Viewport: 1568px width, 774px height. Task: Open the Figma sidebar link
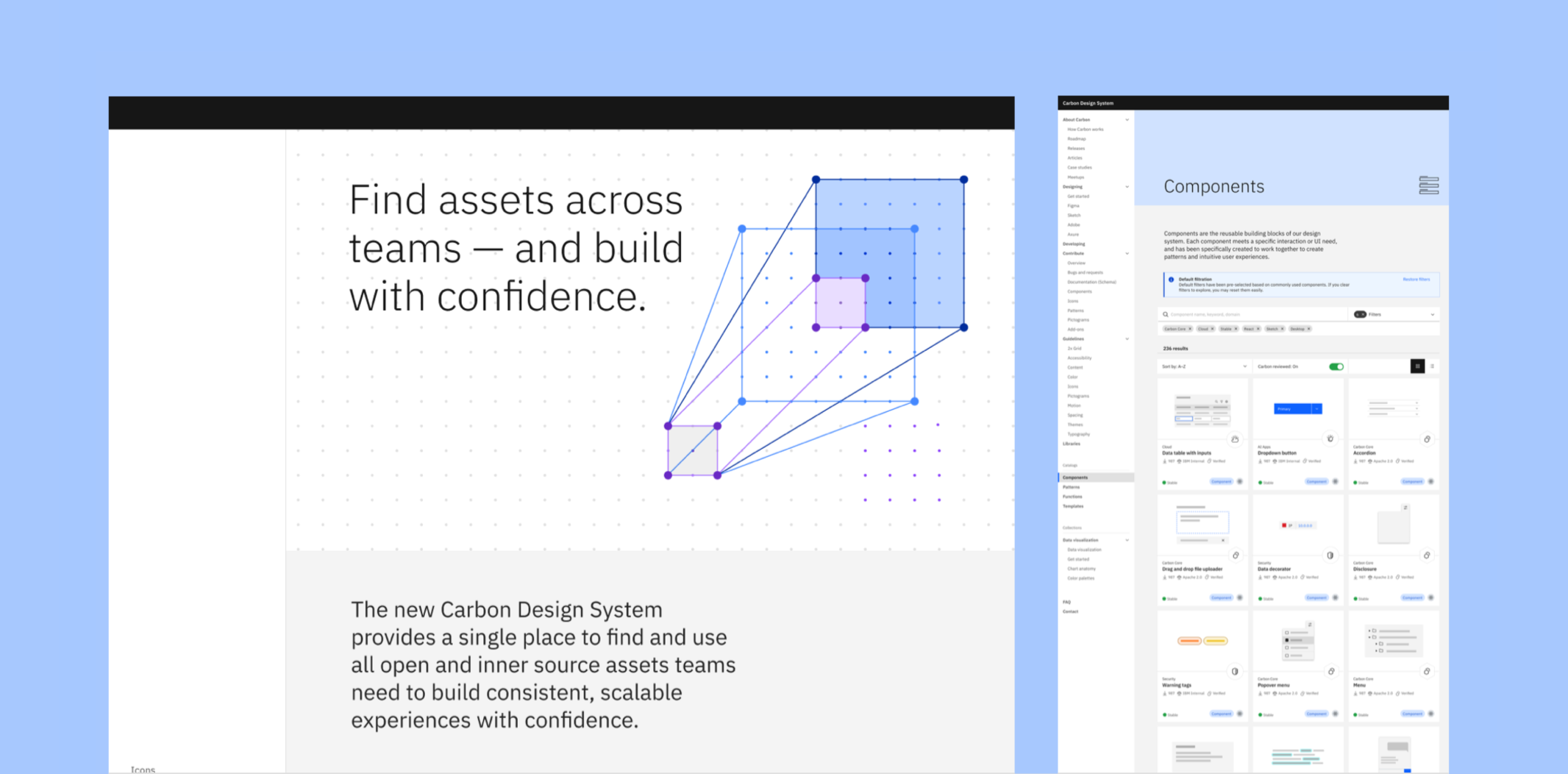[x=1073, y=206]
